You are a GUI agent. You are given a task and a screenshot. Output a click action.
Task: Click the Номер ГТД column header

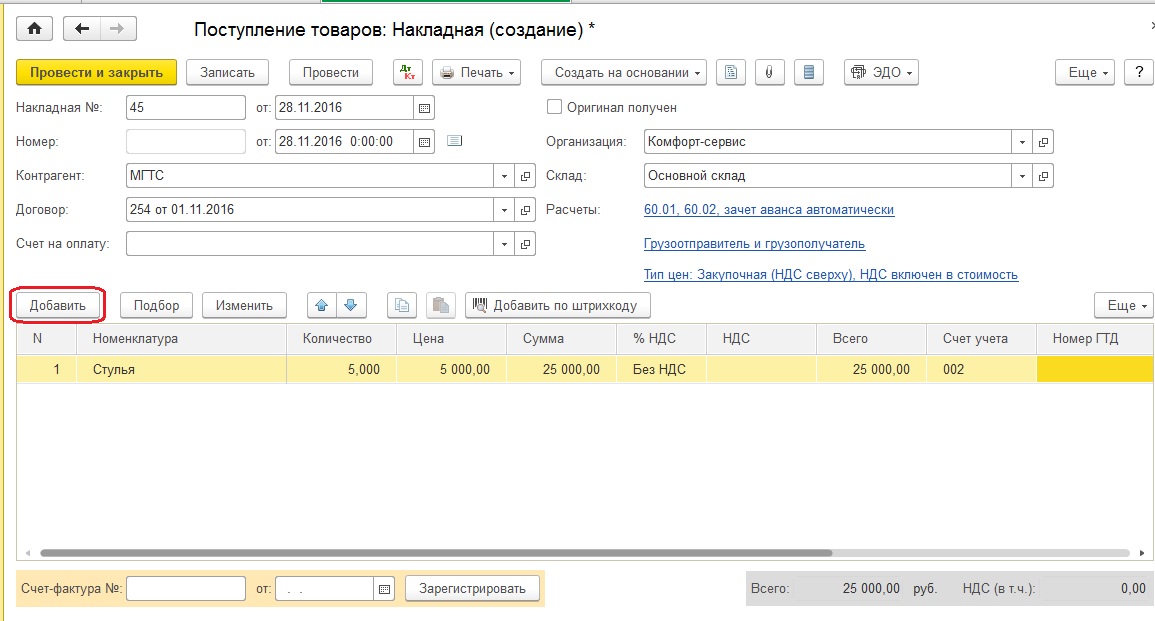coord(1095,339)
